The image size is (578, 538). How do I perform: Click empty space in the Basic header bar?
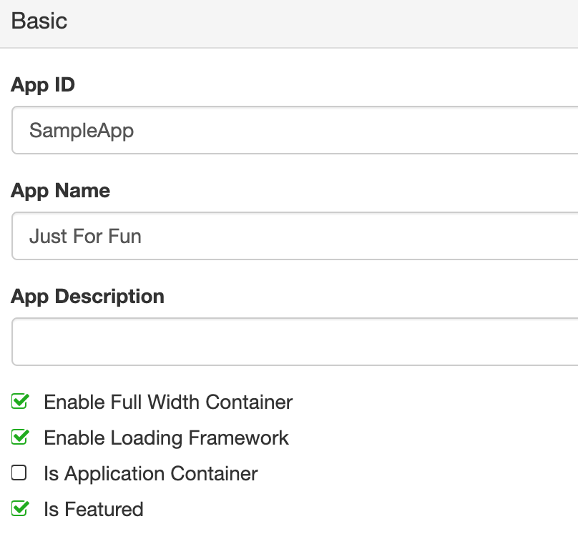pyautogui.click(x=332, y=22)
